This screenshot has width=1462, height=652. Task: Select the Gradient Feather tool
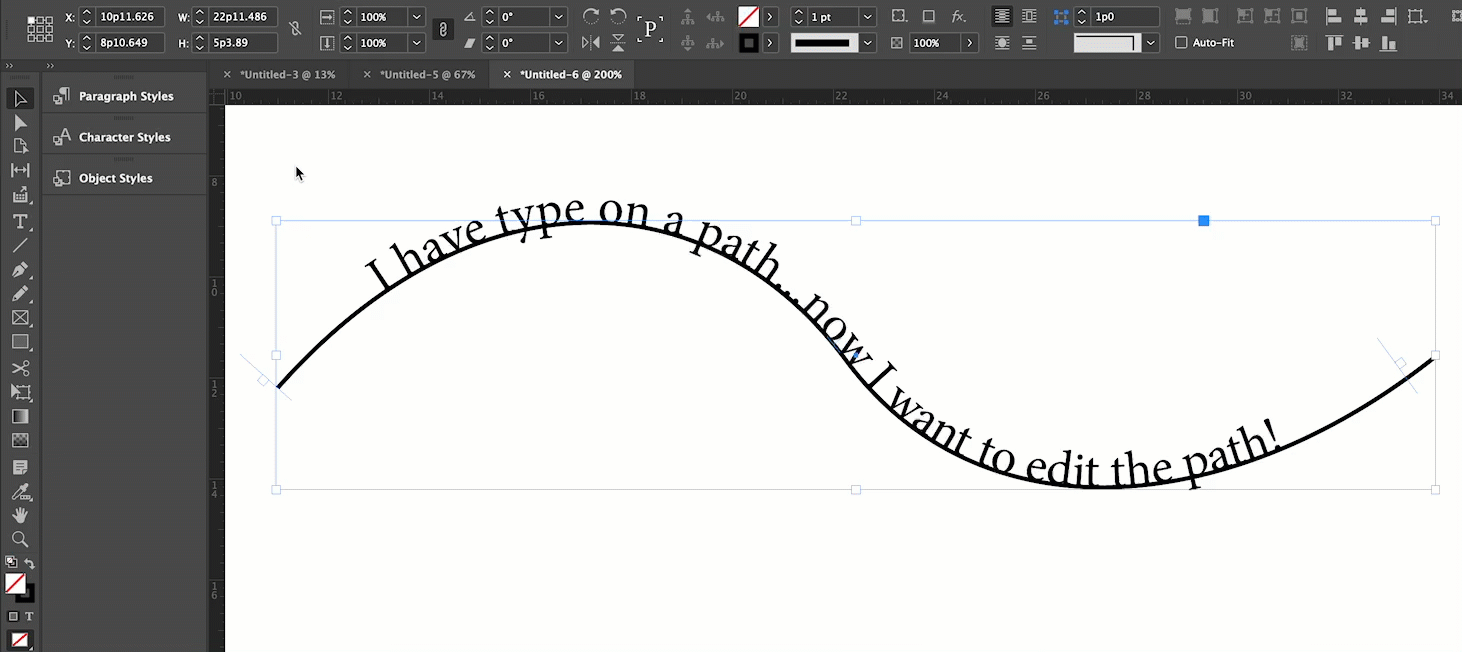tap(20, 440)
